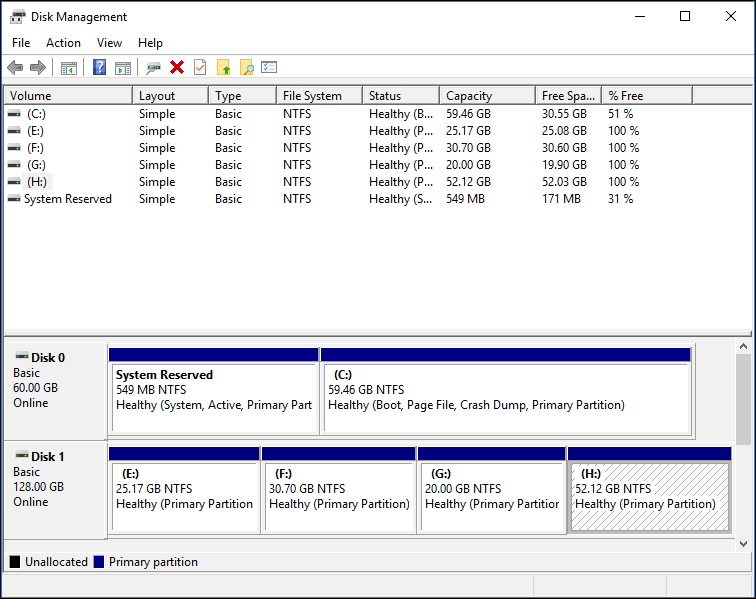This screenshot has width=756, height=599.
Task: Click the list settings view icon
Action: (x=269, y=67)
